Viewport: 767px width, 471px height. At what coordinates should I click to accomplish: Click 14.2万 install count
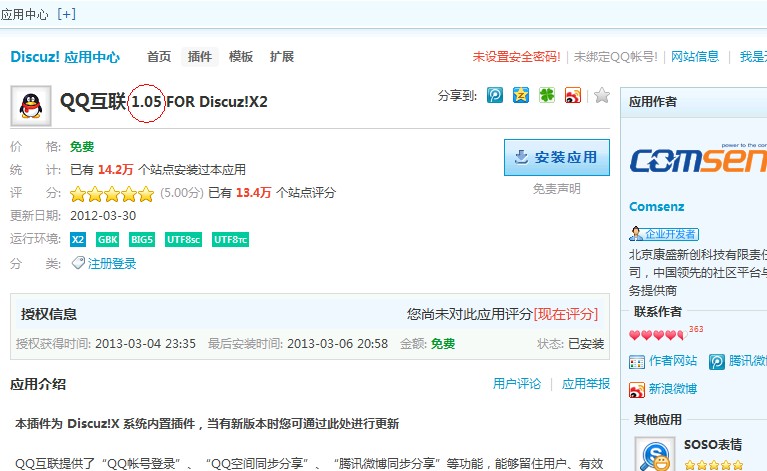115,170
